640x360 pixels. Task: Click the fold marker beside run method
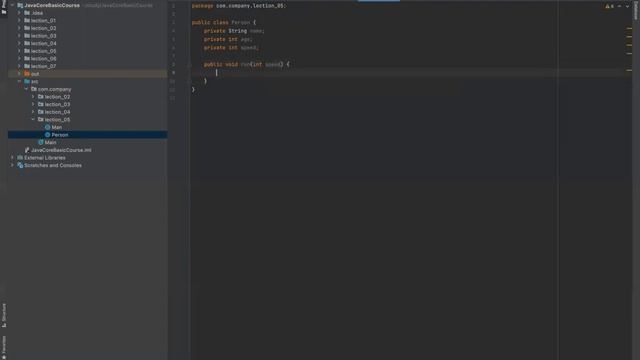189,64
